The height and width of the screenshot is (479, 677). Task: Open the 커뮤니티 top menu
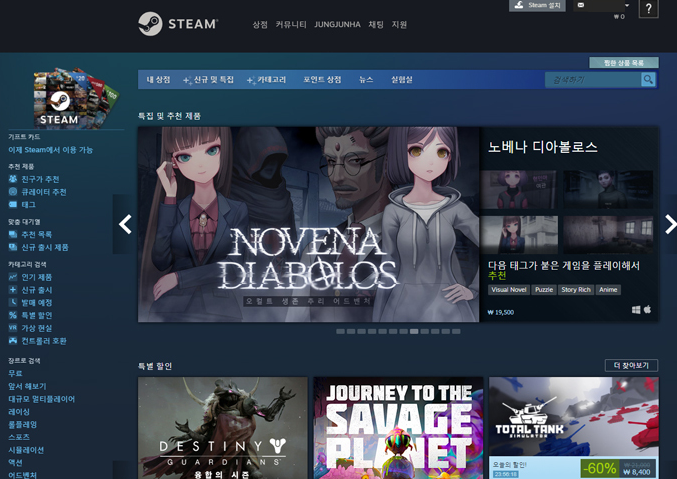click(291, 25)
